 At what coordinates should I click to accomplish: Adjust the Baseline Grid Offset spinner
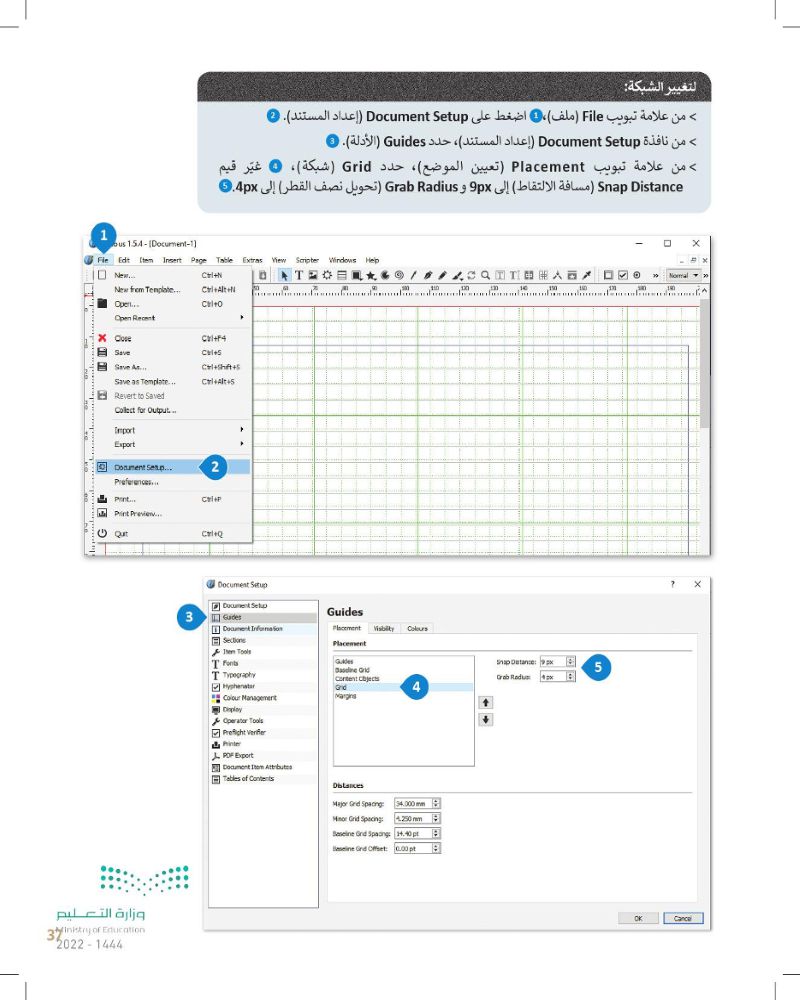coord(436,848)
